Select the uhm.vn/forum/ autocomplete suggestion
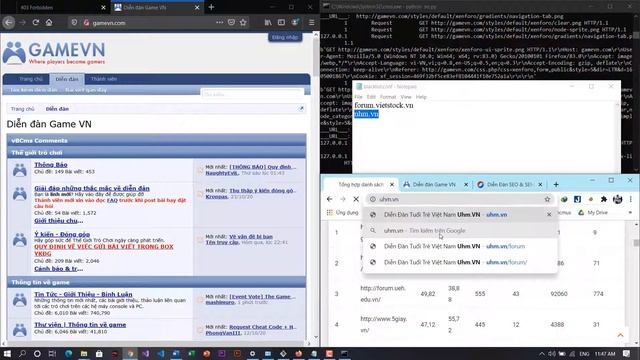 coord(460,262)
